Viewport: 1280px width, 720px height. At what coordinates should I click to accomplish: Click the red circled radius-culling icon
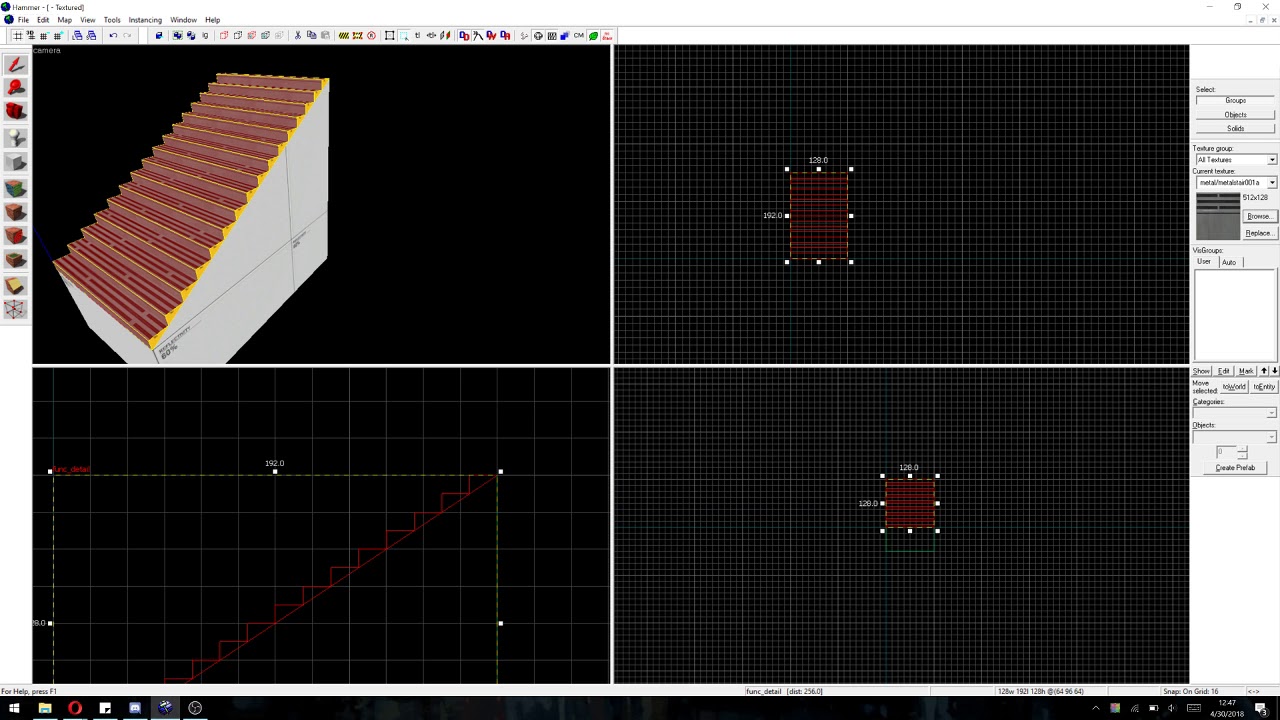coord(371,35)
